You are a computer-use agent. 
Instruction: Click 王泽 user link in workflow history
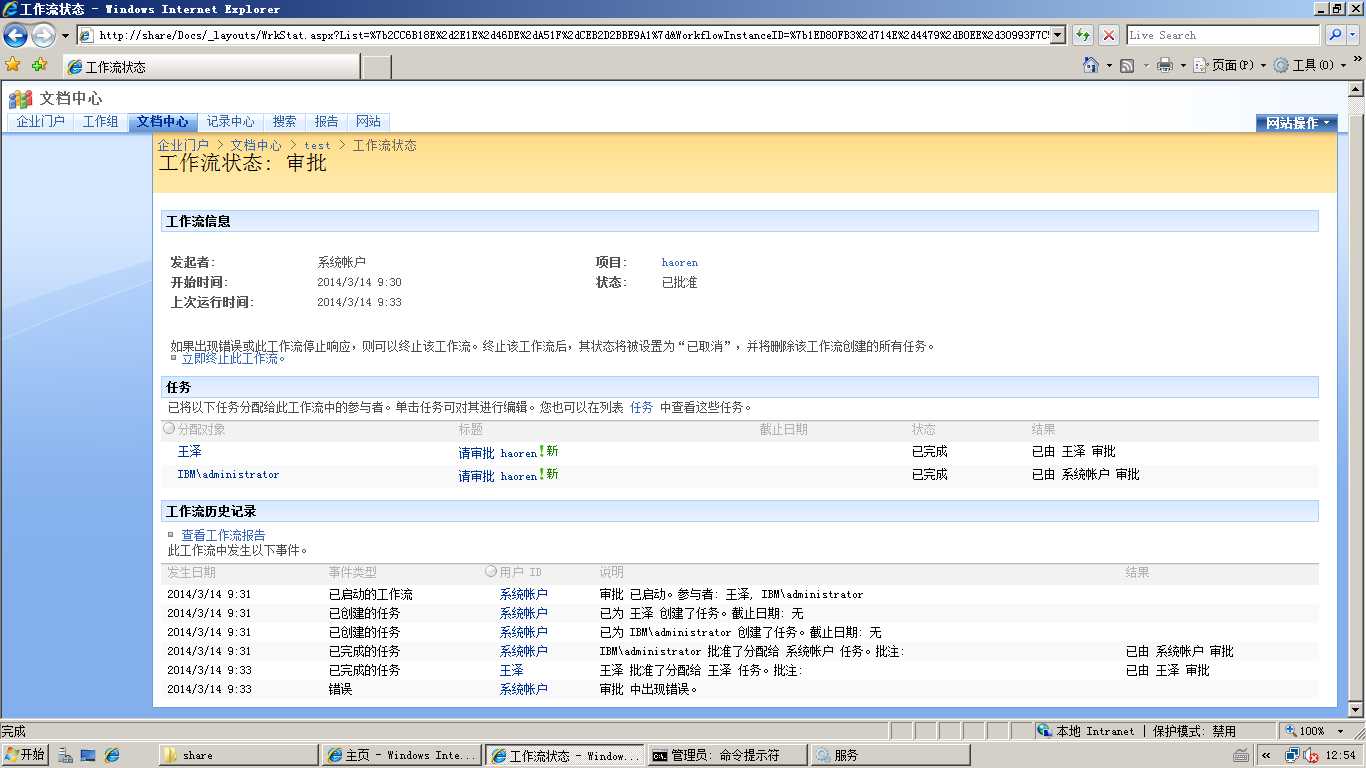click(511, 670)
